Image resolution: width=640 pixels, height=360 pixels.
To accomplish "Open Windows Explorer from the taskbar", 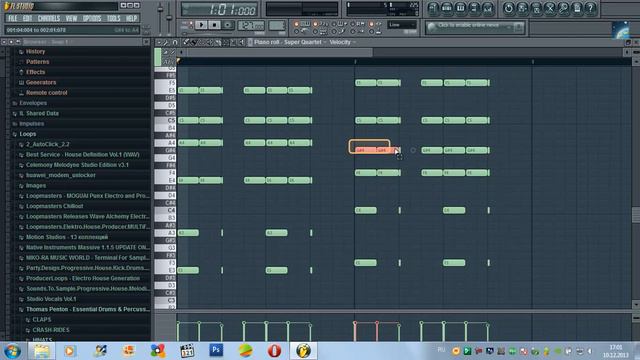I will 41,351.
